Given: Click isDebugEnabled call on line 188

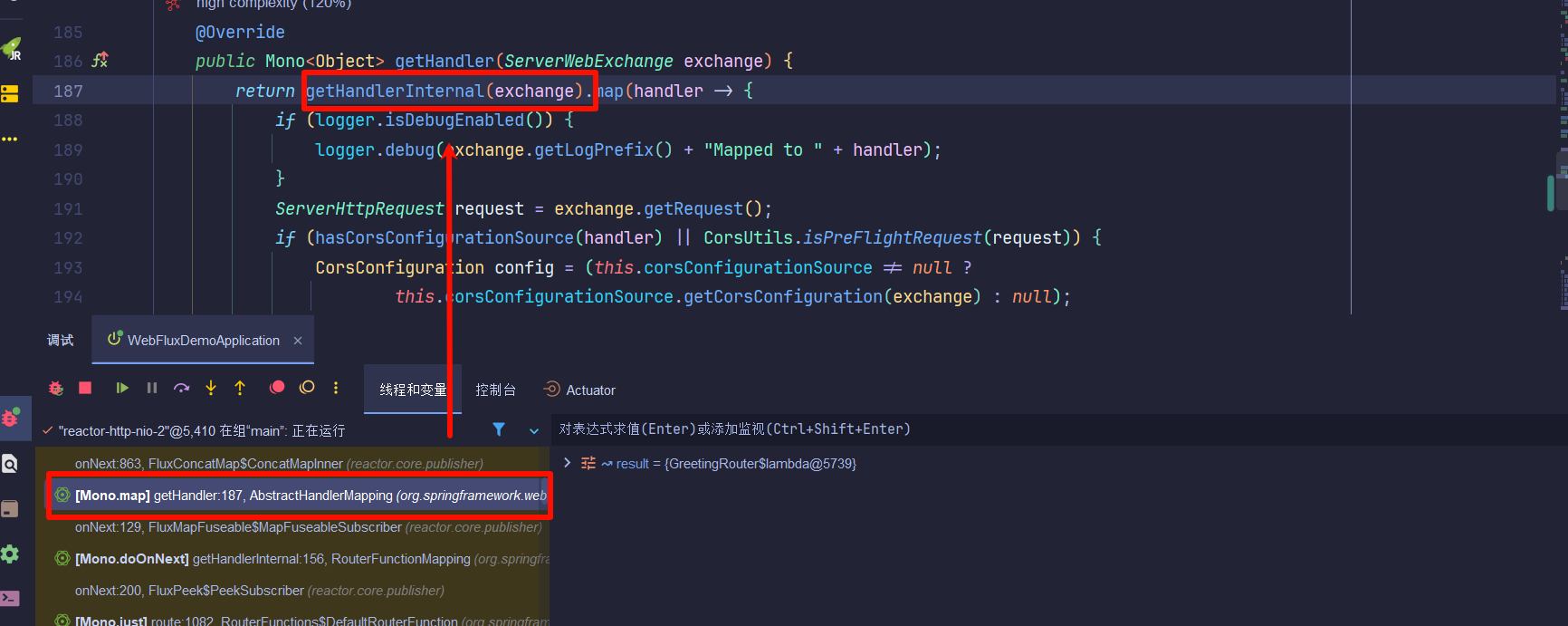Looking at the screenshot, I should [x=454, y=120].
